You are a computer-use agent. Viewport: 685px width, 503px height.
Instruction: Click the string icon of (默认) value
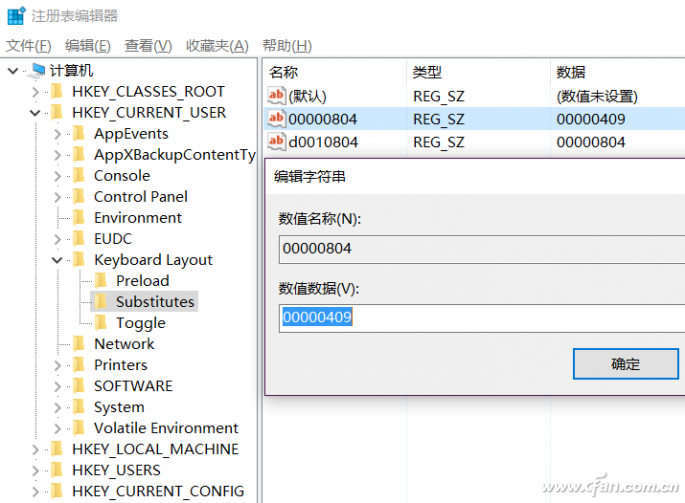coord(276,95)
